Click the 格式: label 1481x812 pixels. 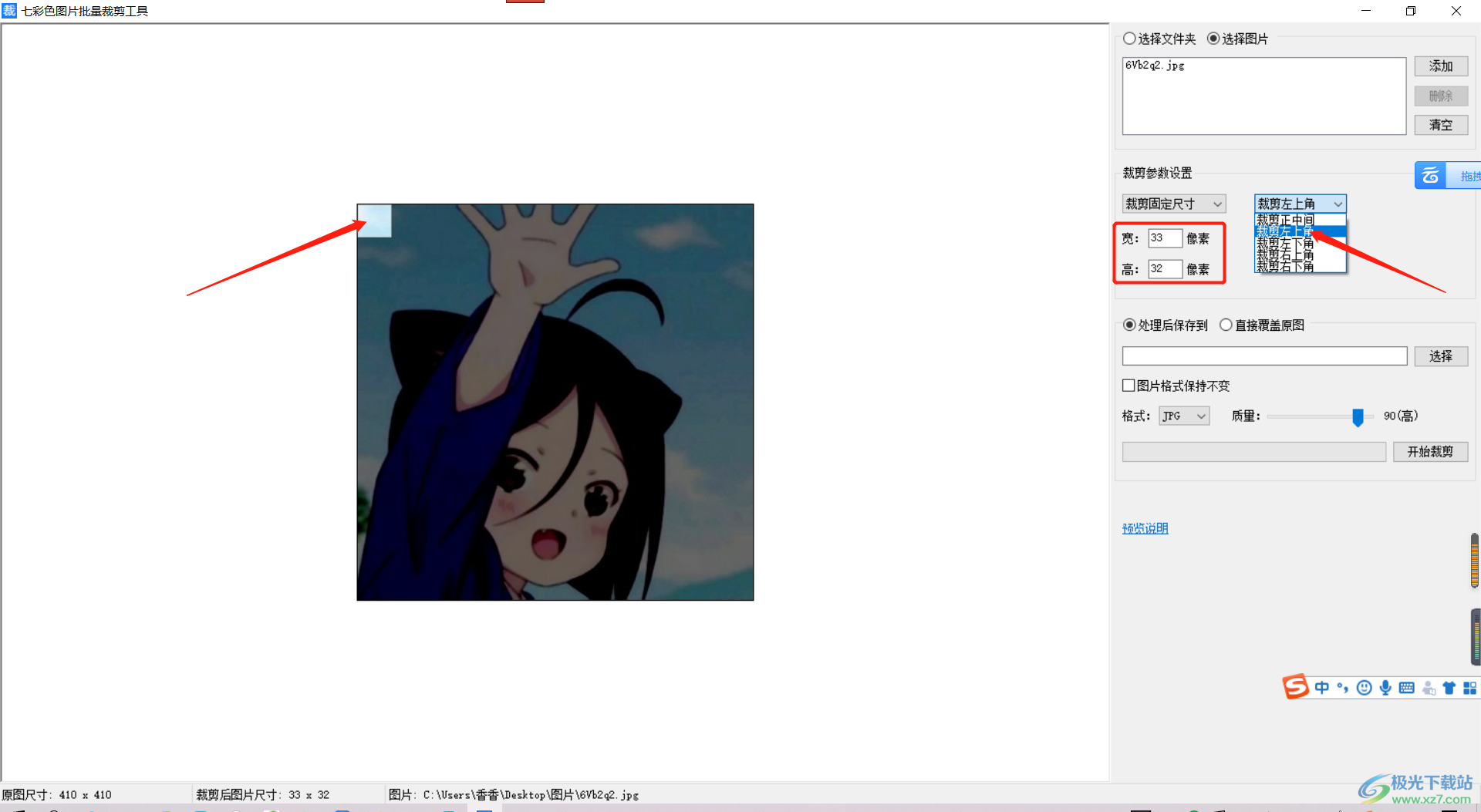(x=1136, y=416)
